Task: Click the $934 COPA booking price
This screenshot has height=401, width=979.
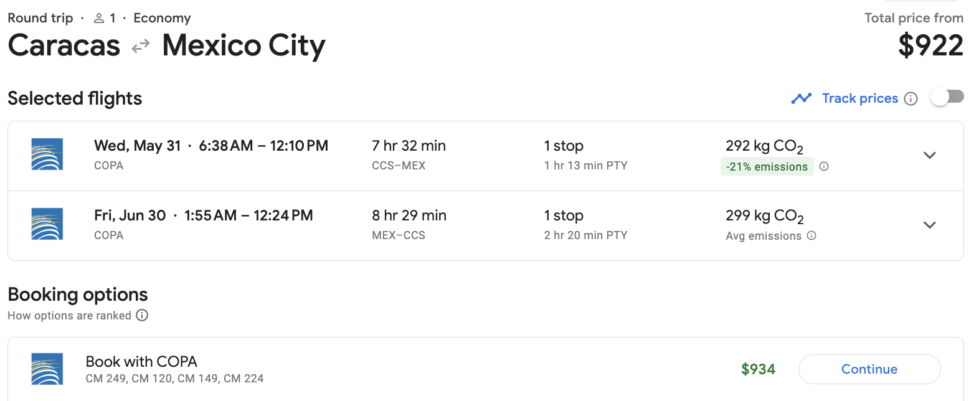Action: tap(758, 369)
